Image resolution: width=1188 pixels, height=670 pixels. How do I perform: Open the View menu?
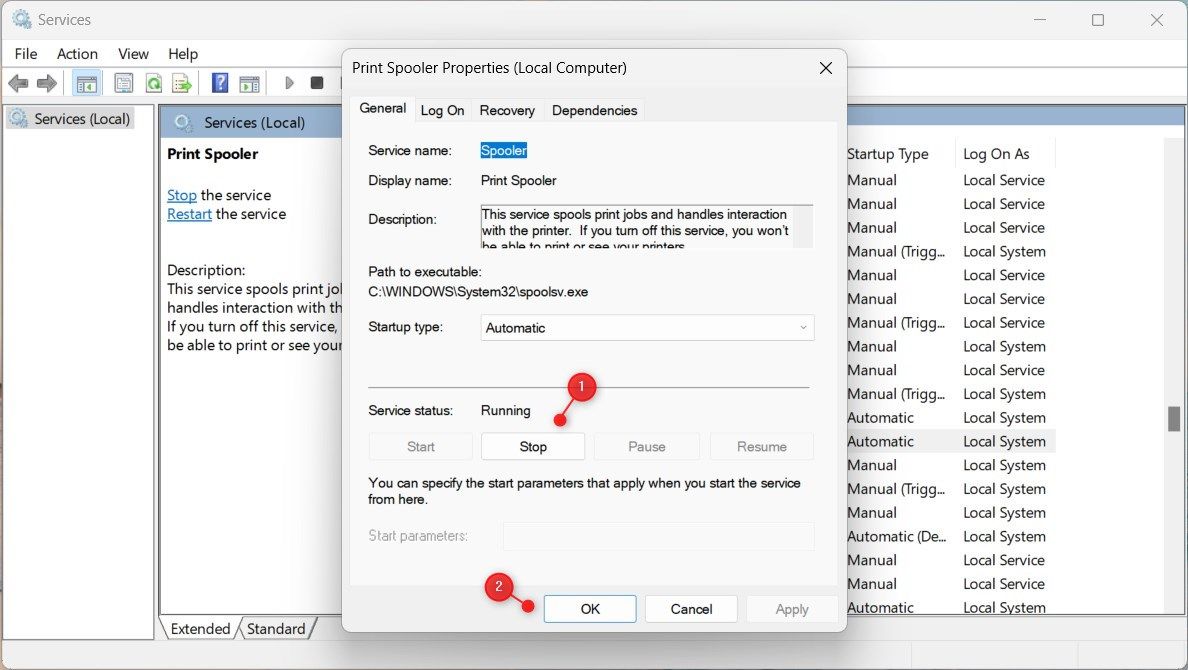(133, 54)
